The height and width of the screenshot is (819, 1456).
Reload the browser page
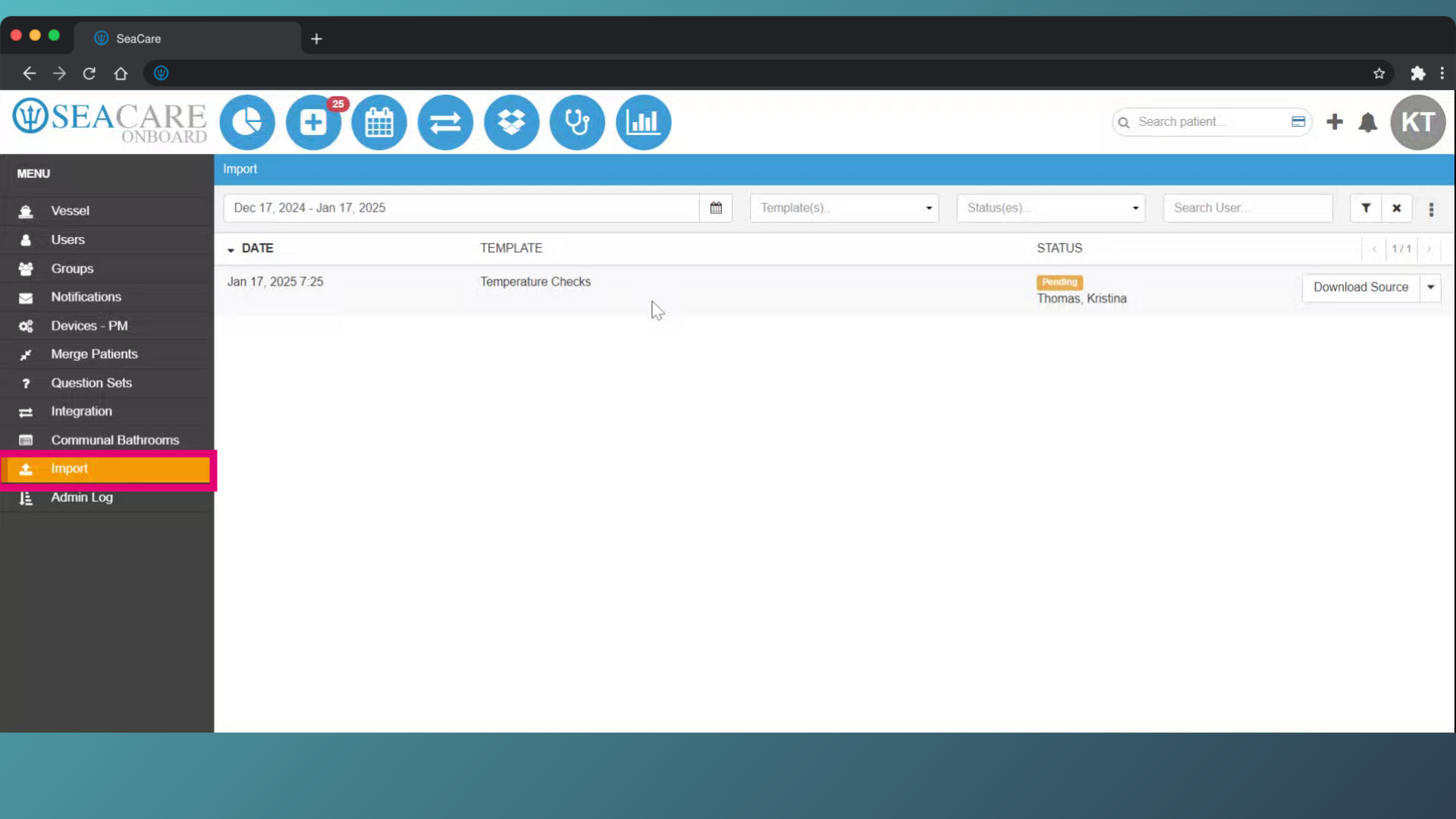(x=89, y=74)
